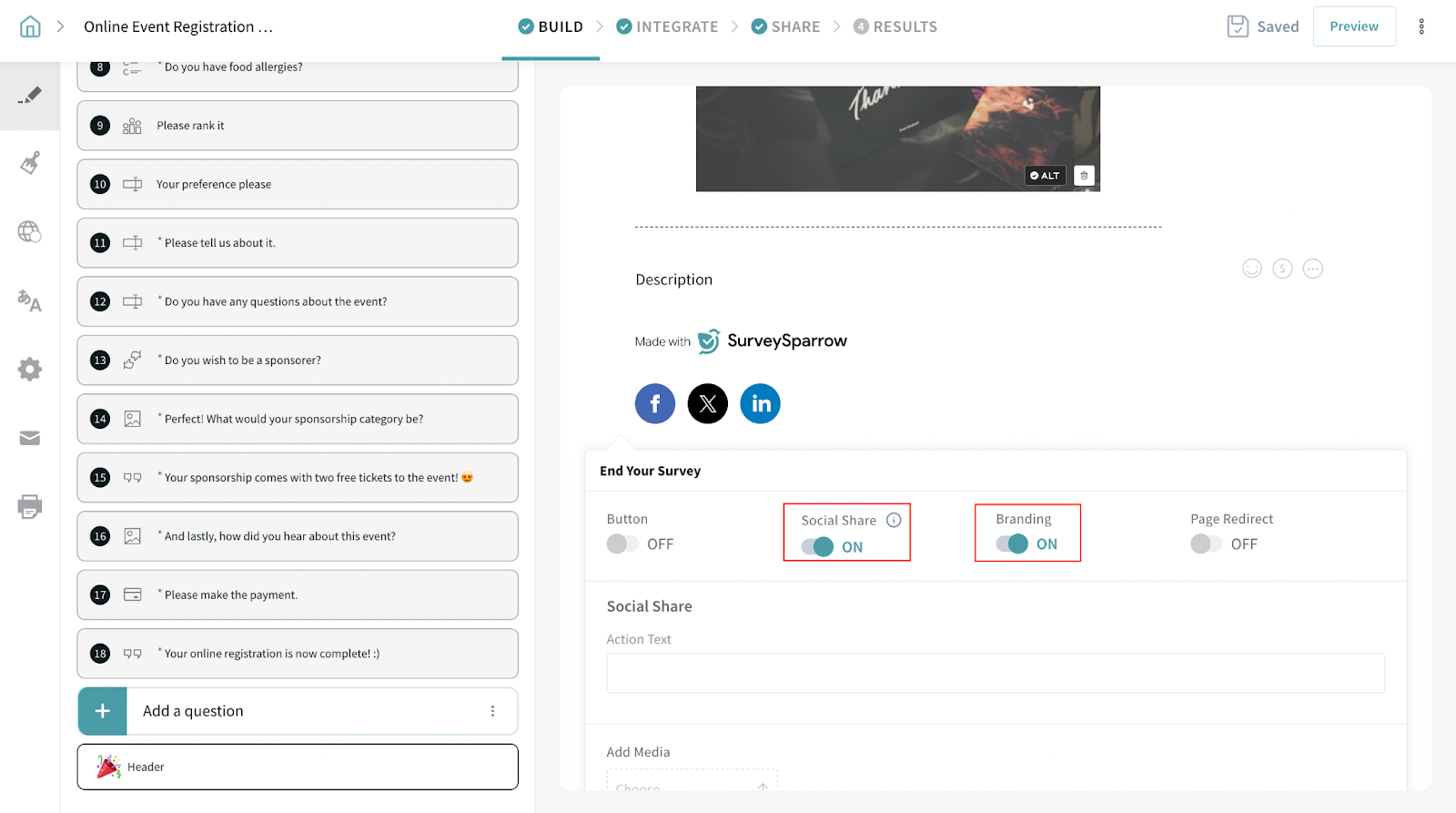Open the design paintbrush panel in sidebar
The width and height of the screenshot is (1456, 813).
pyautogui.click(x=30, y=164)
